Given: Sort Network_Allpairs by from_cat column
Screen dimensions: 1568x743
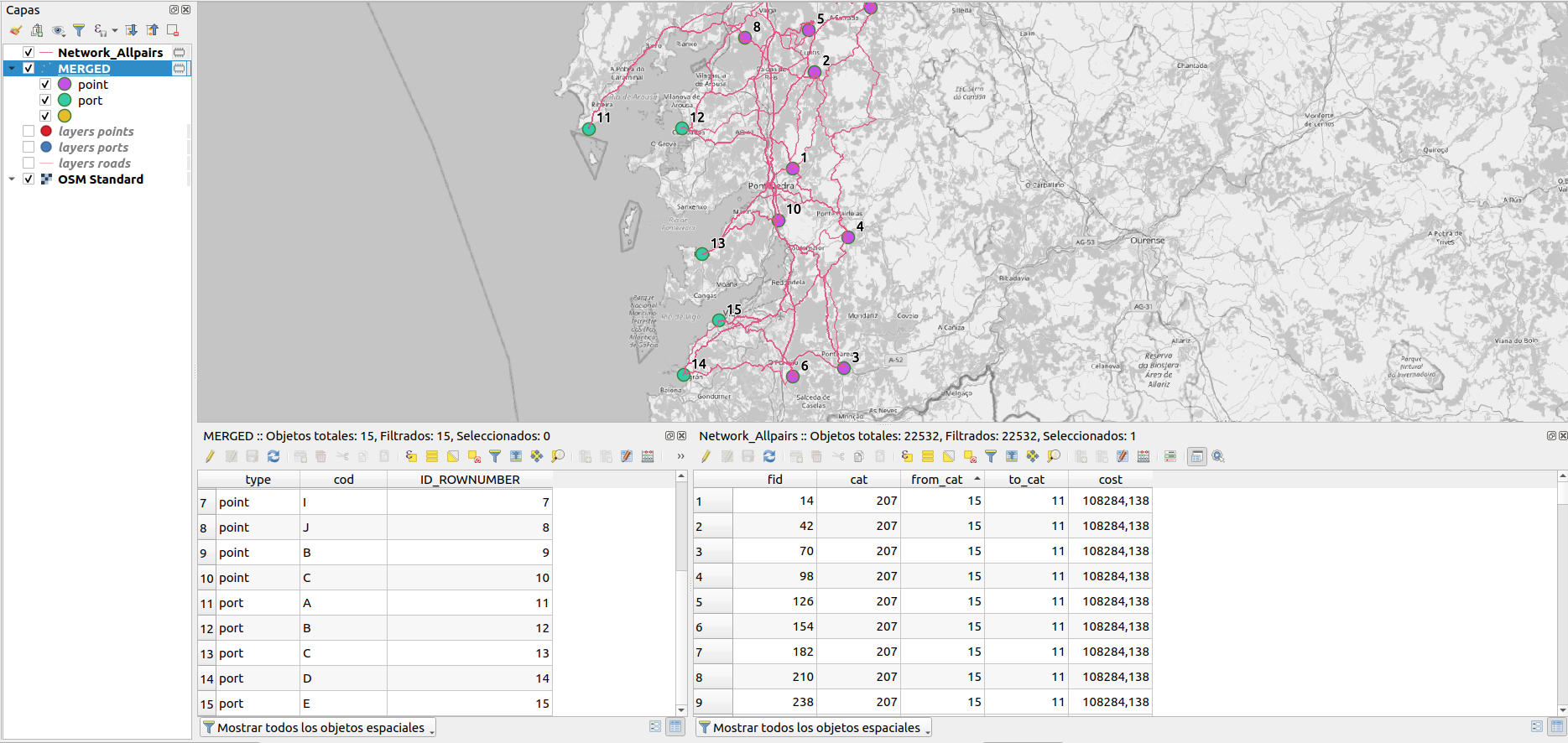Looking at the screenshot, I should tap(943, 480).
